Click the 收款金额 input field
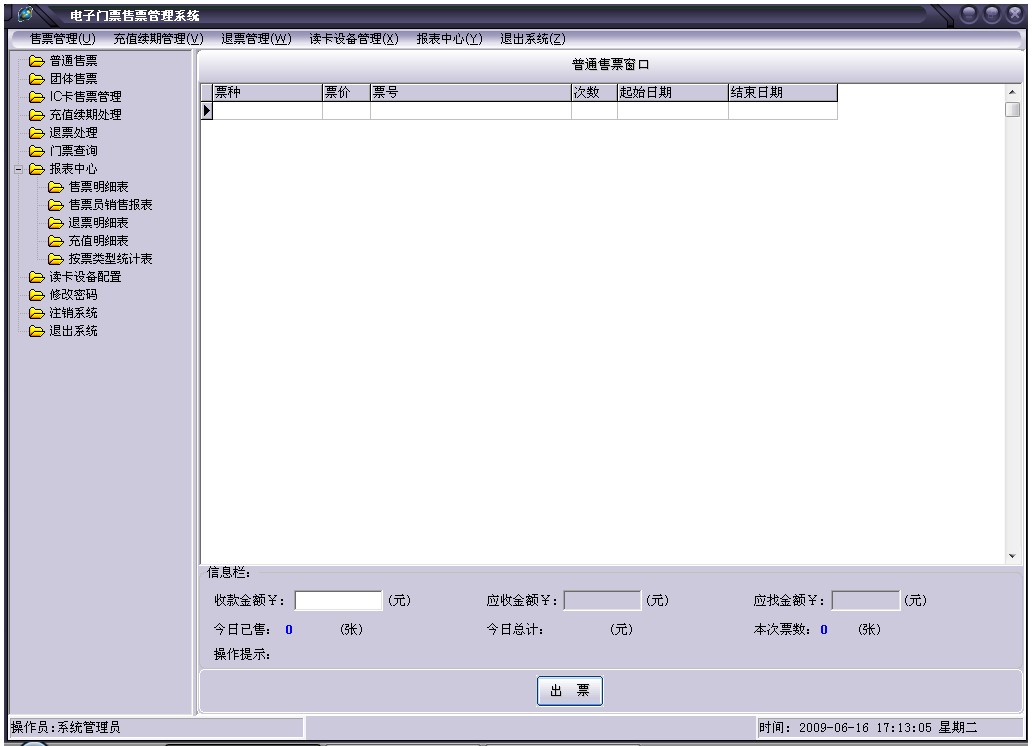This screenshot has width=1032, height=746. pos(338,601)
